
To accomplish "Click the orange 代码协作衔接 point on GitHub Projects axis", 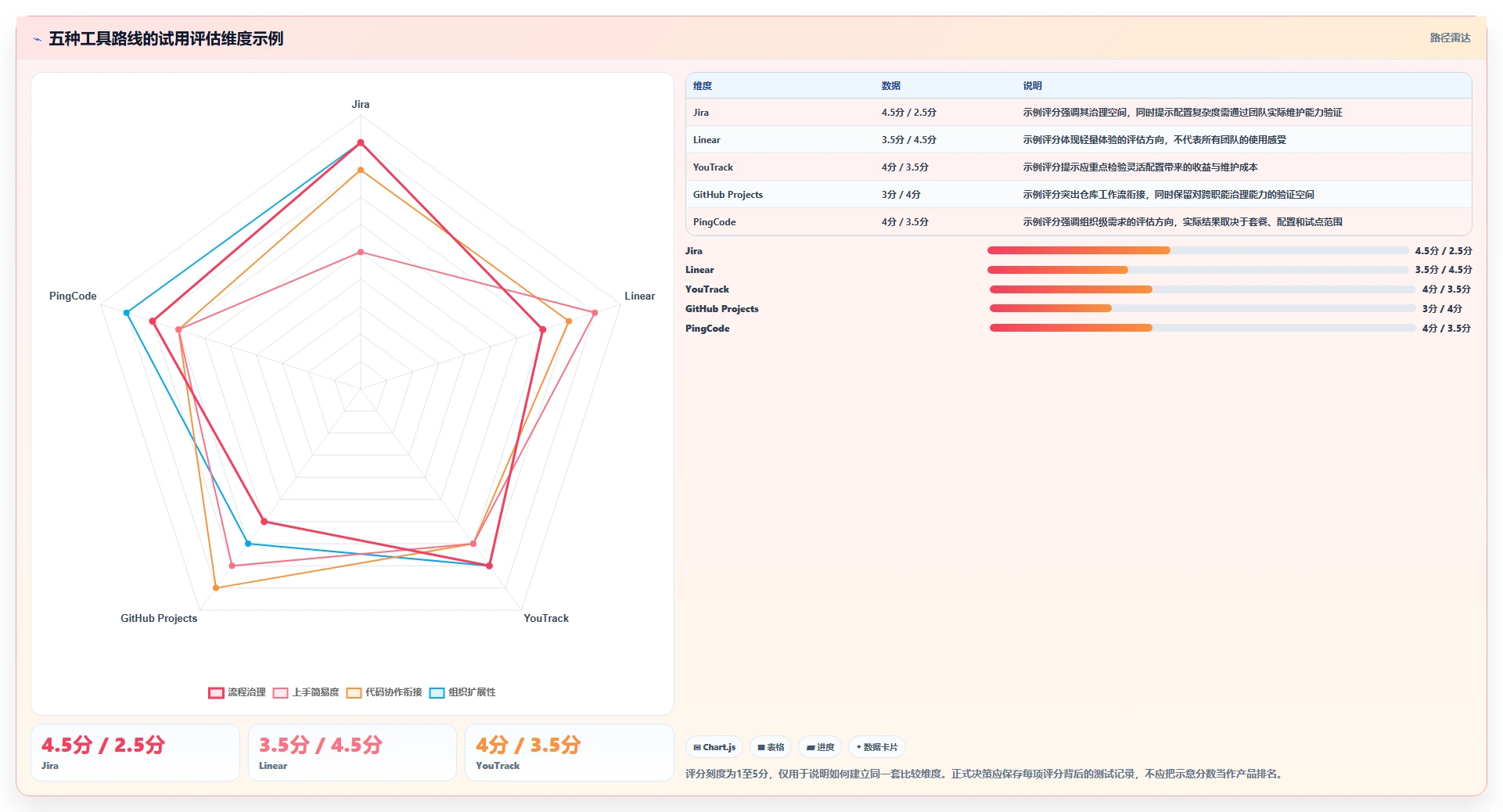I will (x=216, y=587).
